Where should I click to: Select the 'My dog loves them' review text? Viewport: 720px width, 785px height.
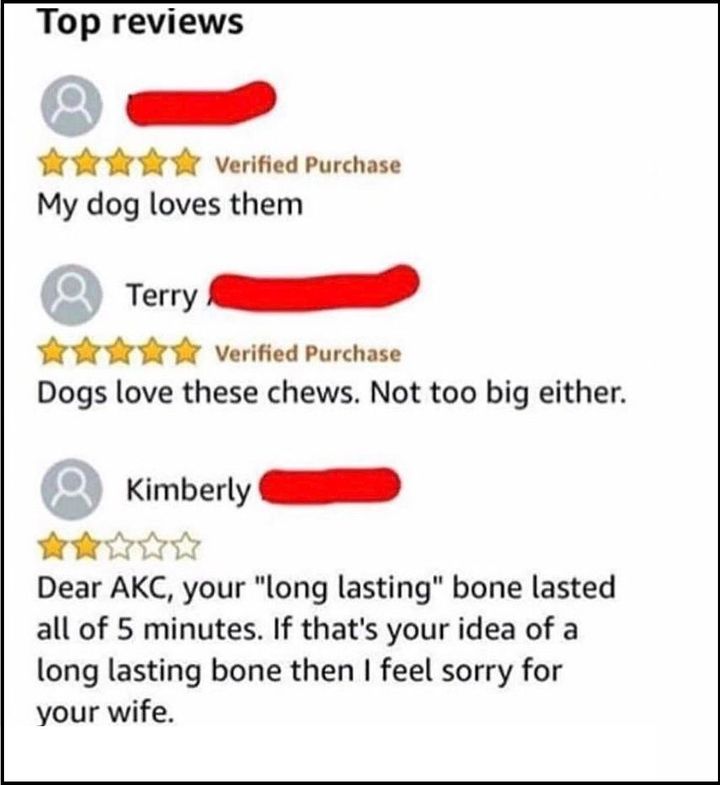pos(170,206)
